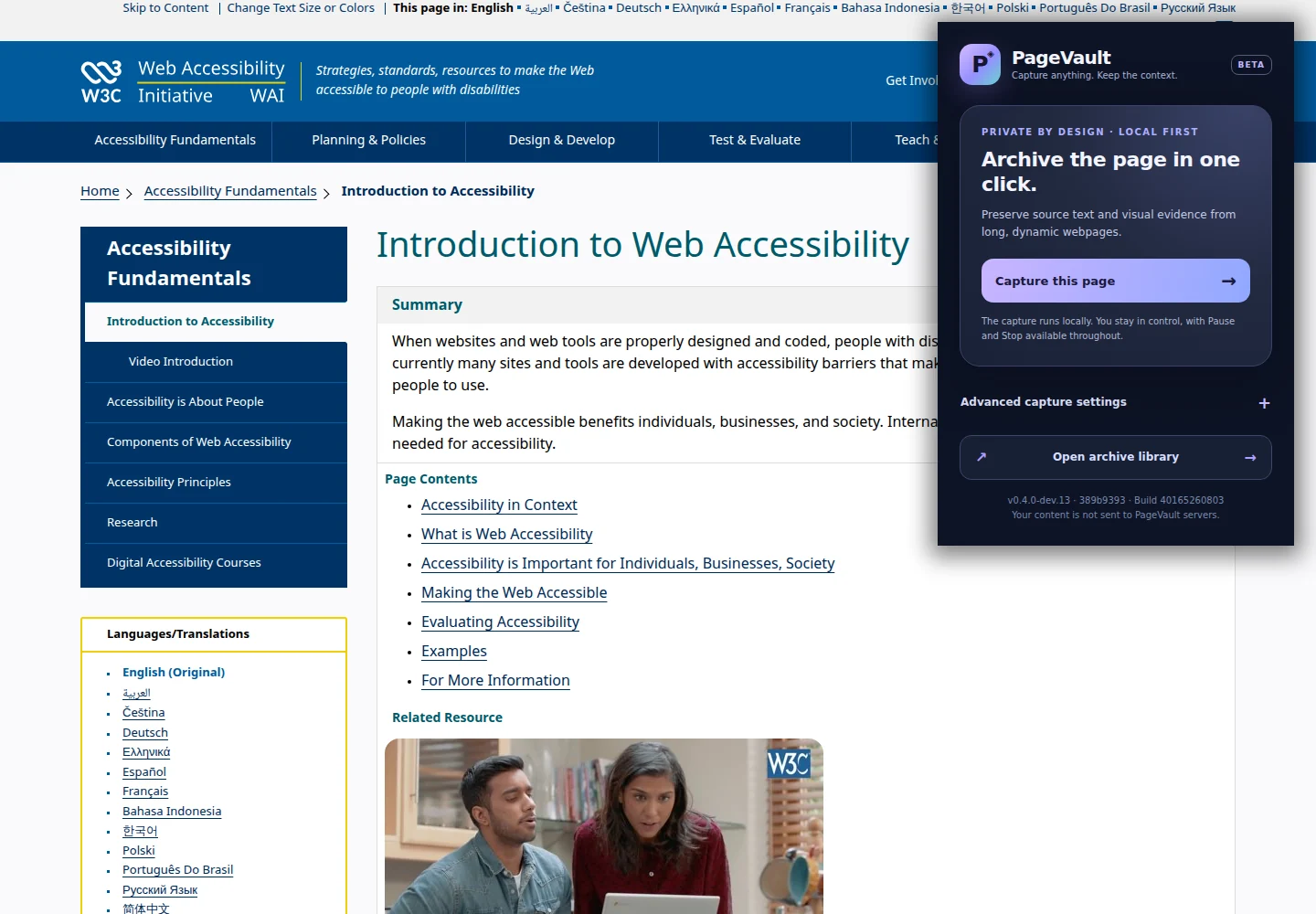Select Português Do Brasil in translations list
1316x914 pixels.
click(x=177, y=870)
